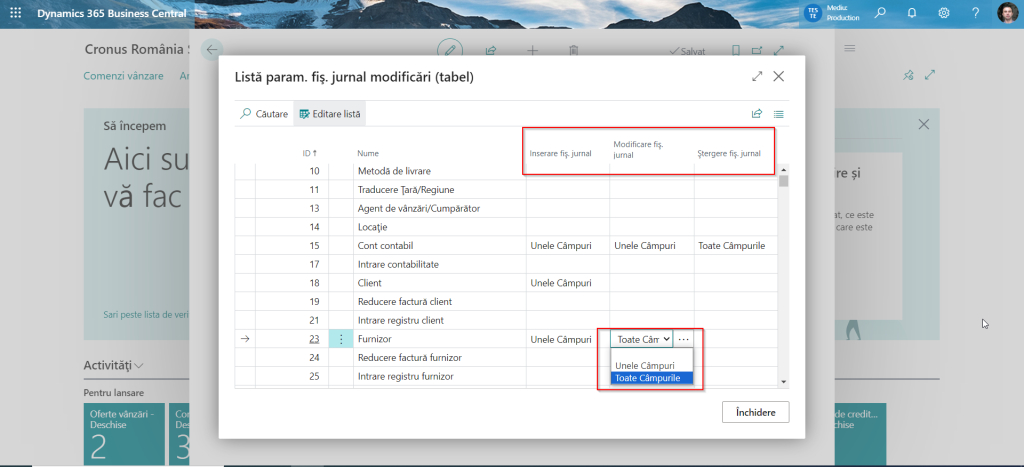
Task: Open the Modificare fiș. jurnal dropdown for Furnizor
Action: [x=642, y=340]
